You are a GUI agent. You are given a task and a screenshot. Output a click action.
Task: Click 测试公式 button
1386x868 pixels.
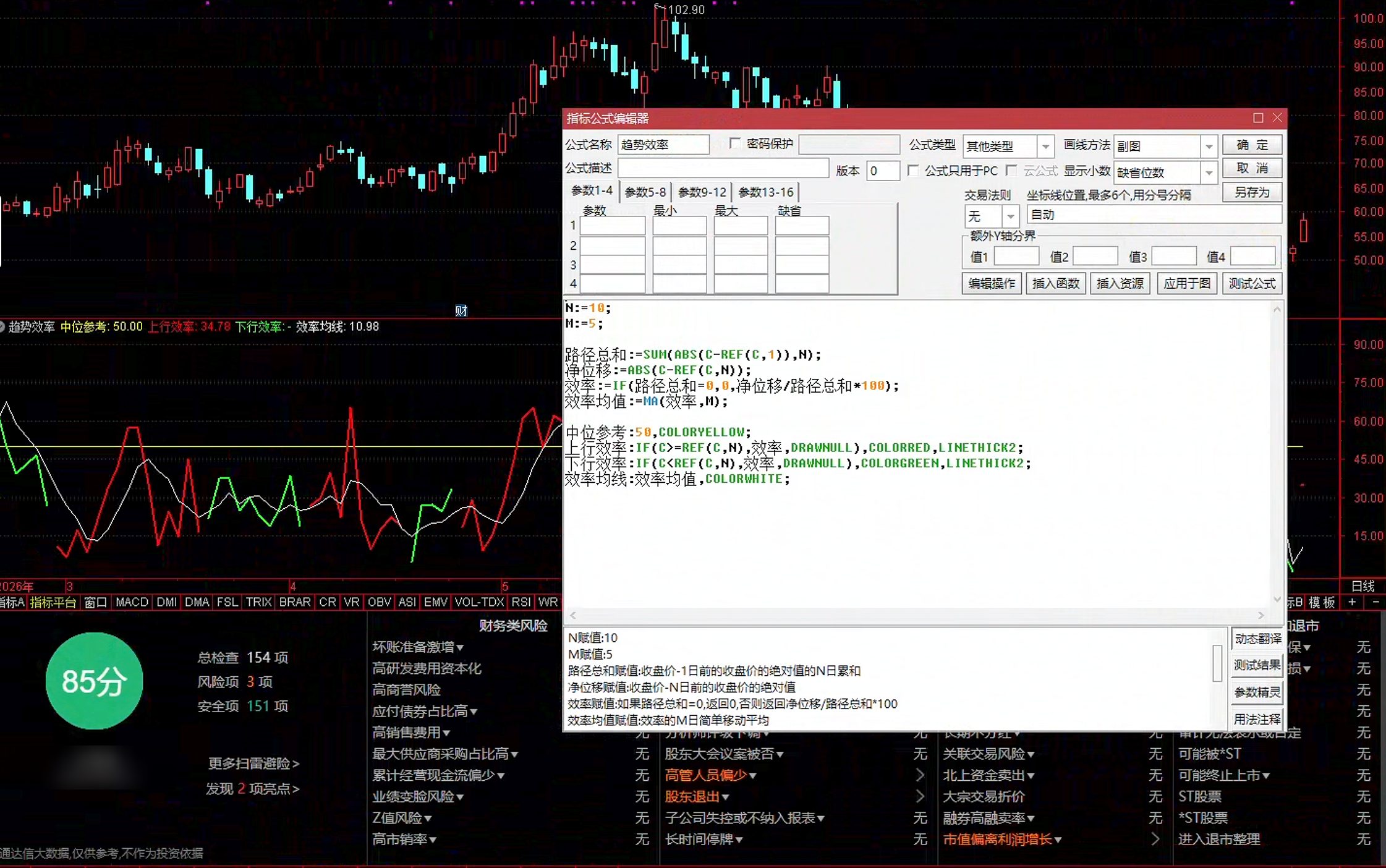1252,283
